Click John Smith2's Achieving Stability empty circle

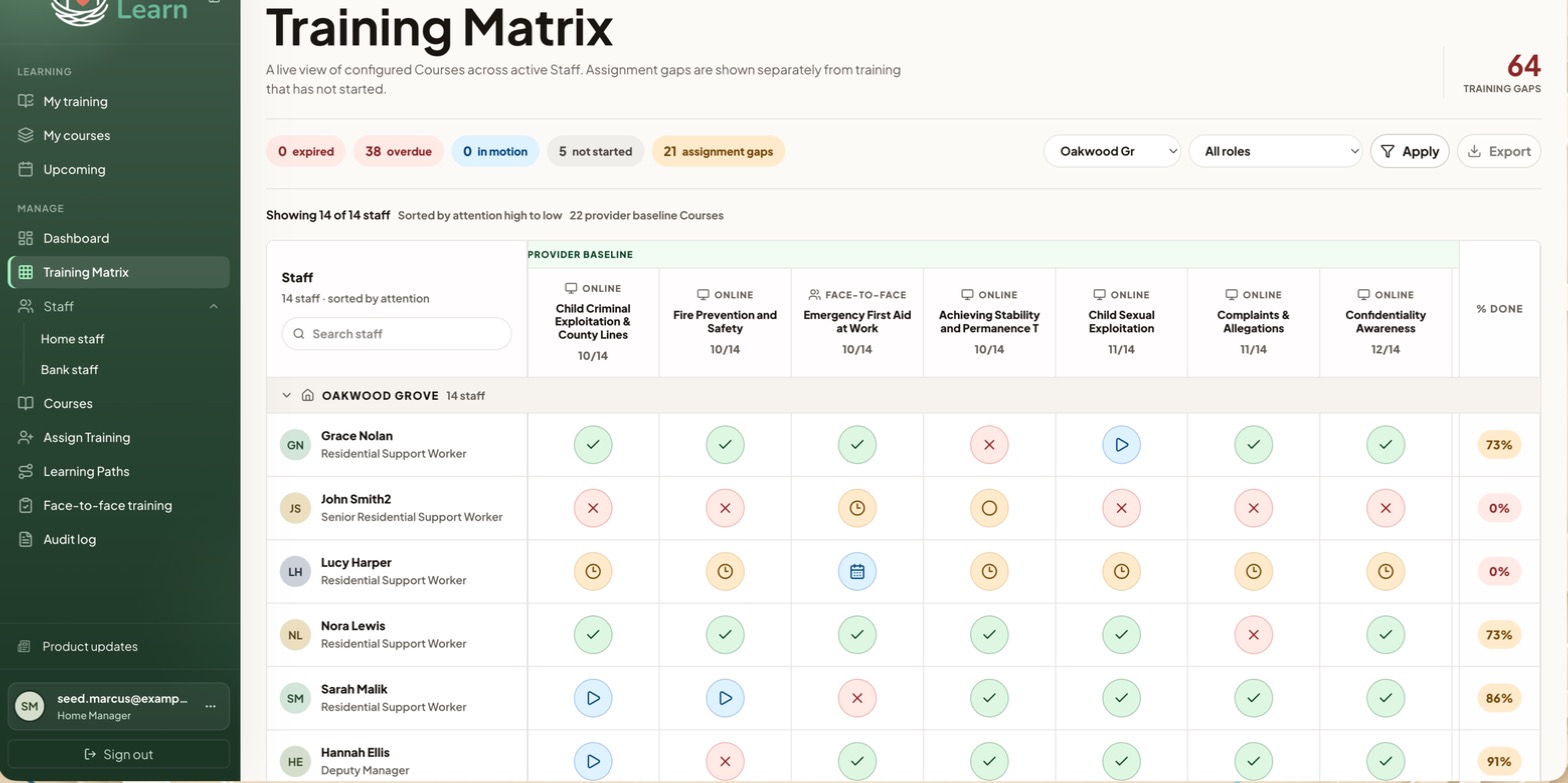989,508
